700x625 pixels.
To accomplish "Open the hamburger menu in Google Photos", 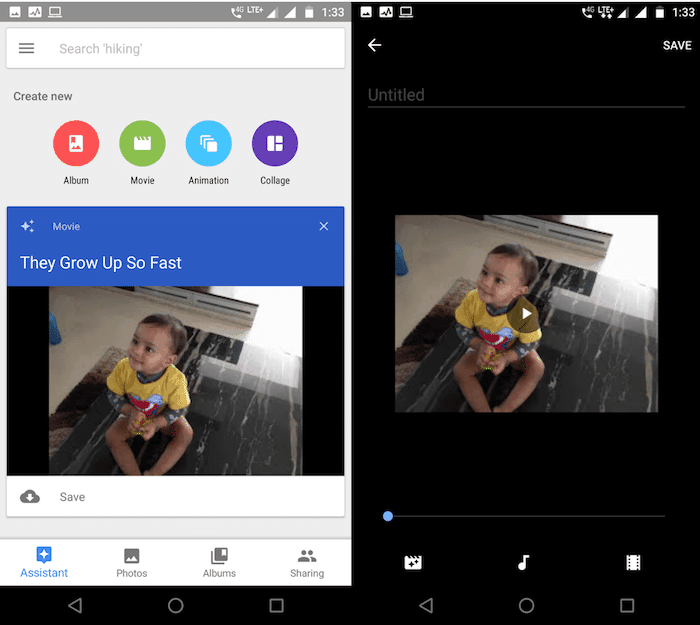I will click(x=26, y=48).
